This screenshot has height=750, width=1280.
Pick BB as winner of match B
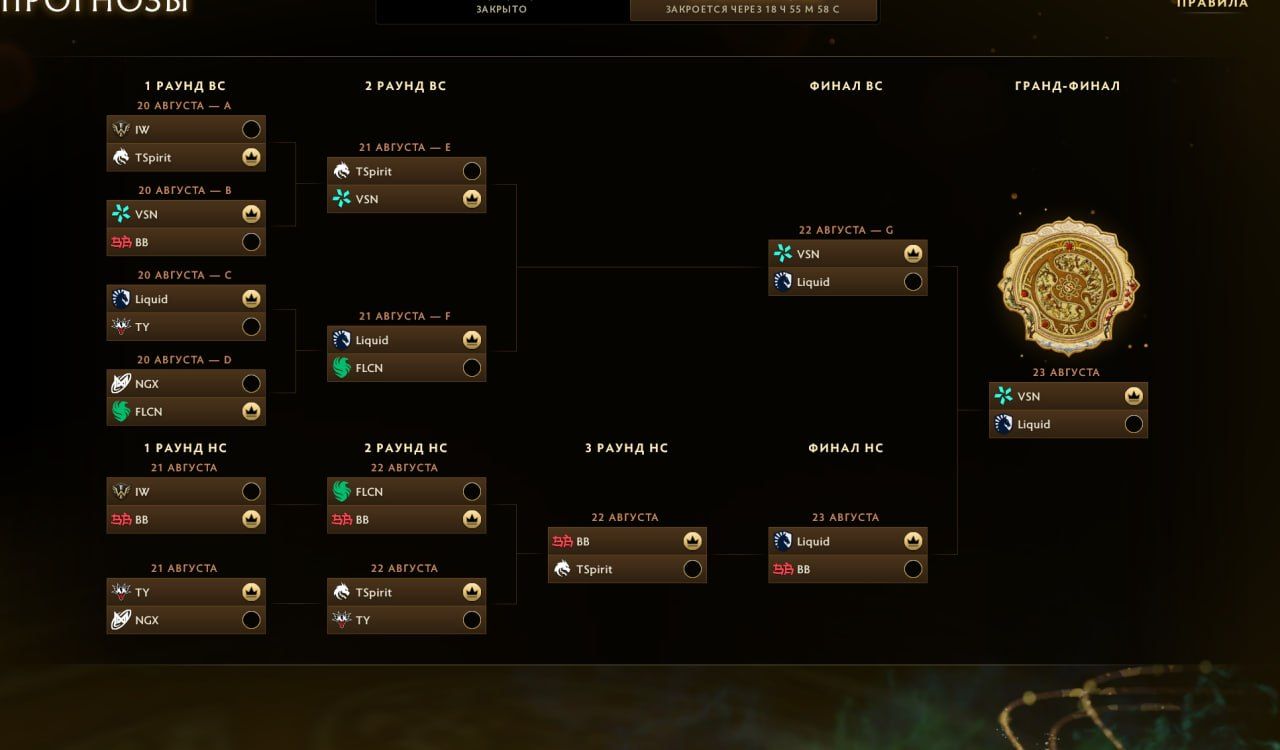pos(251,242)
